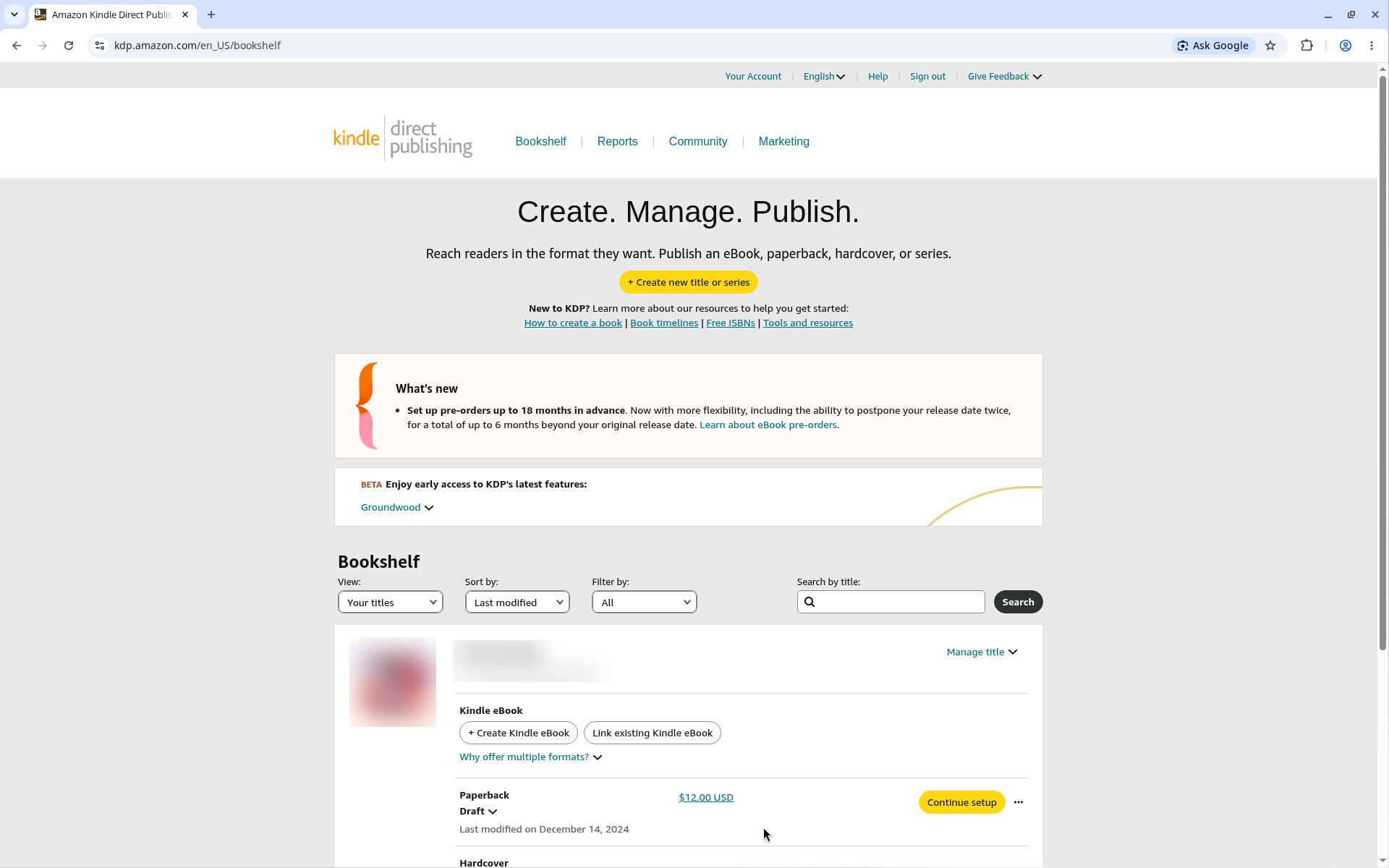Bookmark this page with the star icon
The width and height of the screenshot is (1389, 868).
tap(1270, 46)
